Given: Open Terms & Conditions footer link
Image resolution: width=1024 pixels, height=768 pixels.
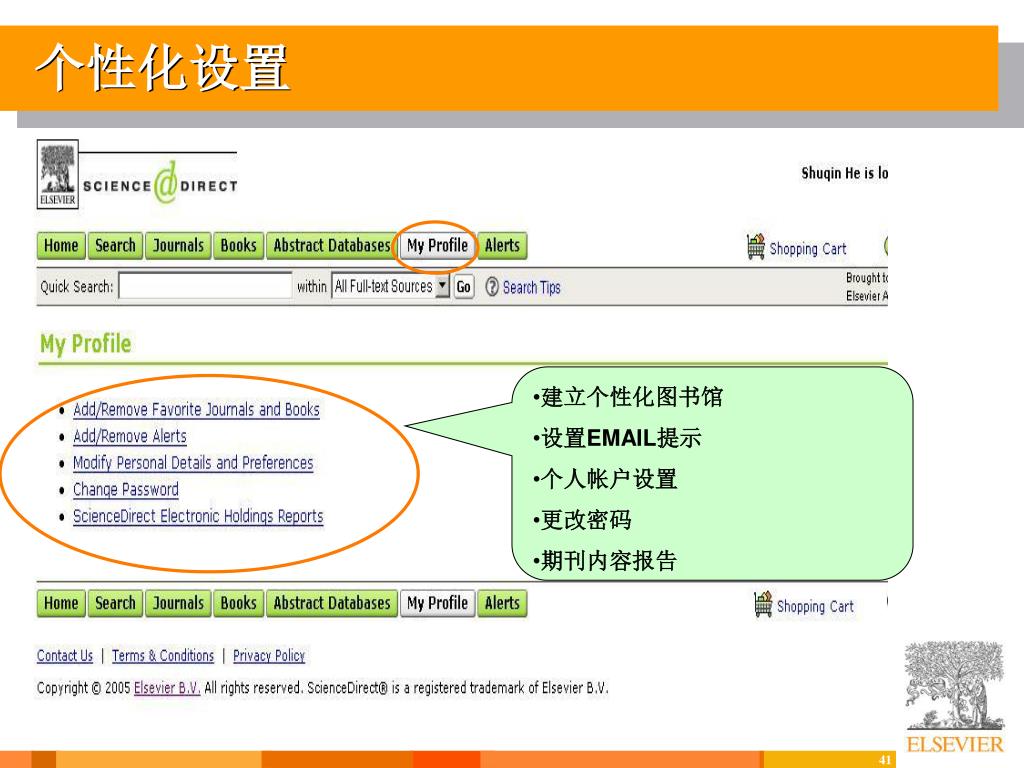Looking at the screenshot, I should tap(163, 656).
